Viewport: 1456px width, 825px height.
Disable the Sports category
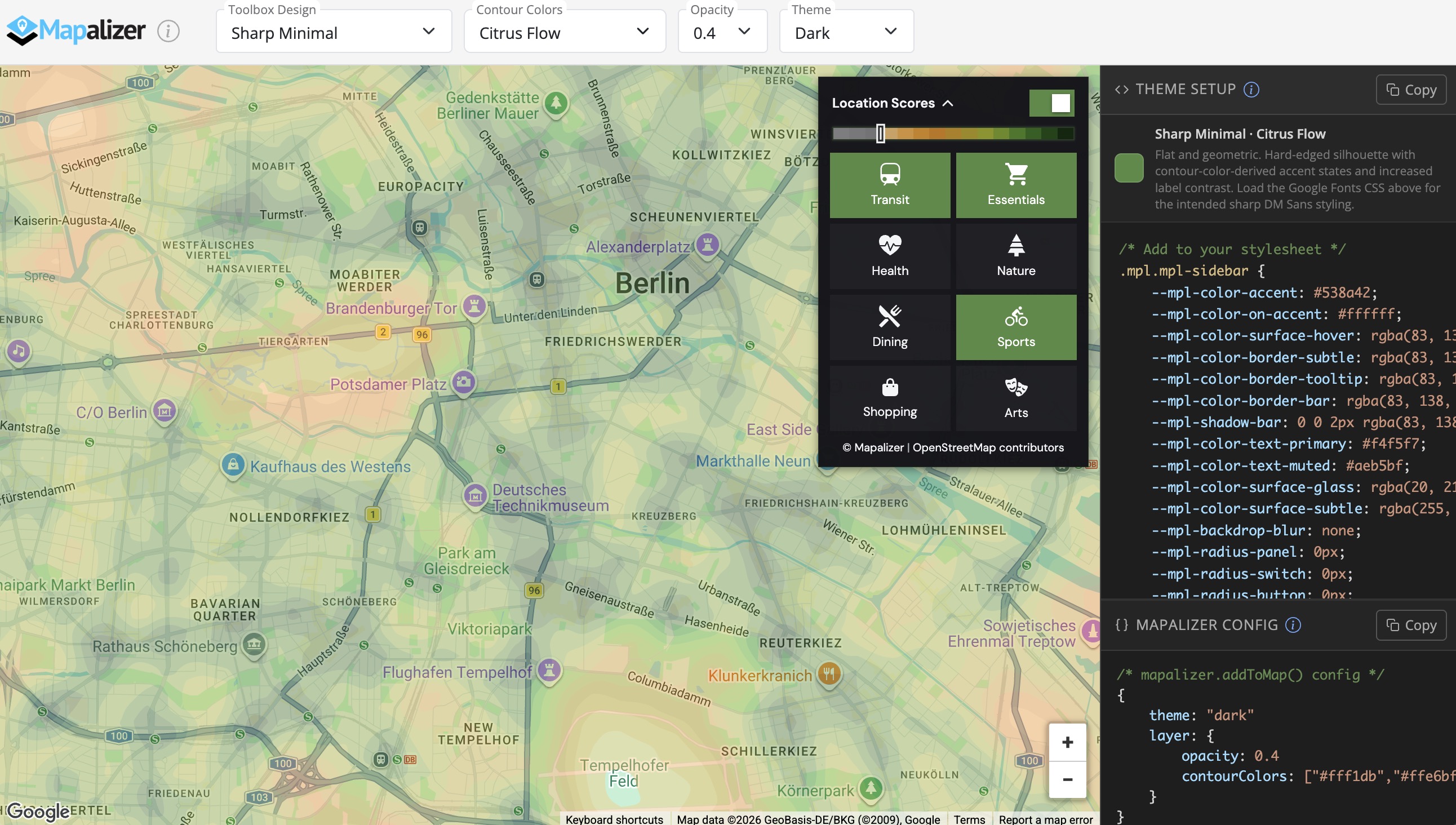(1016, 327)
